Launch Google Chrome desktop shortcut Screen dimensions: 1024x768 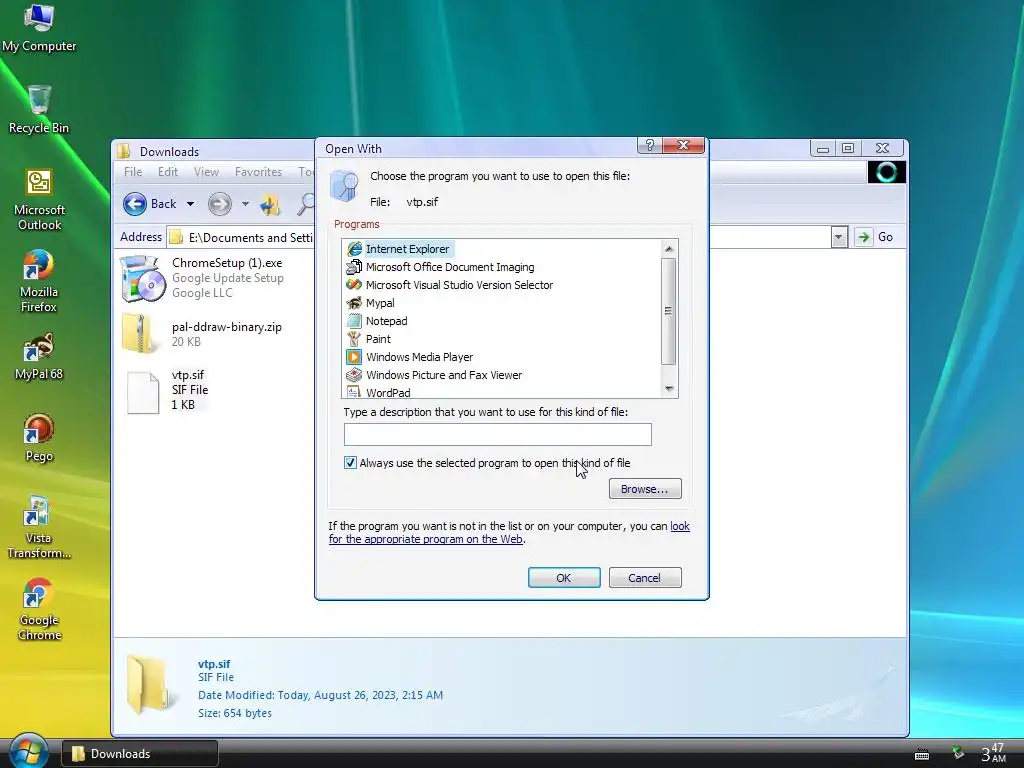[39, 609]
